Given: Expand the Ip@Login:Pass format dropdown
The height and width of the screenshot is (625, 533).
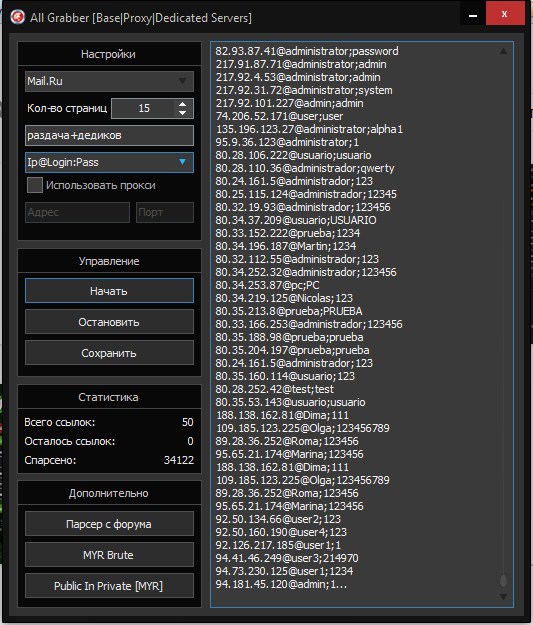Looking at the screenshot, I should [x=109, y=163].
